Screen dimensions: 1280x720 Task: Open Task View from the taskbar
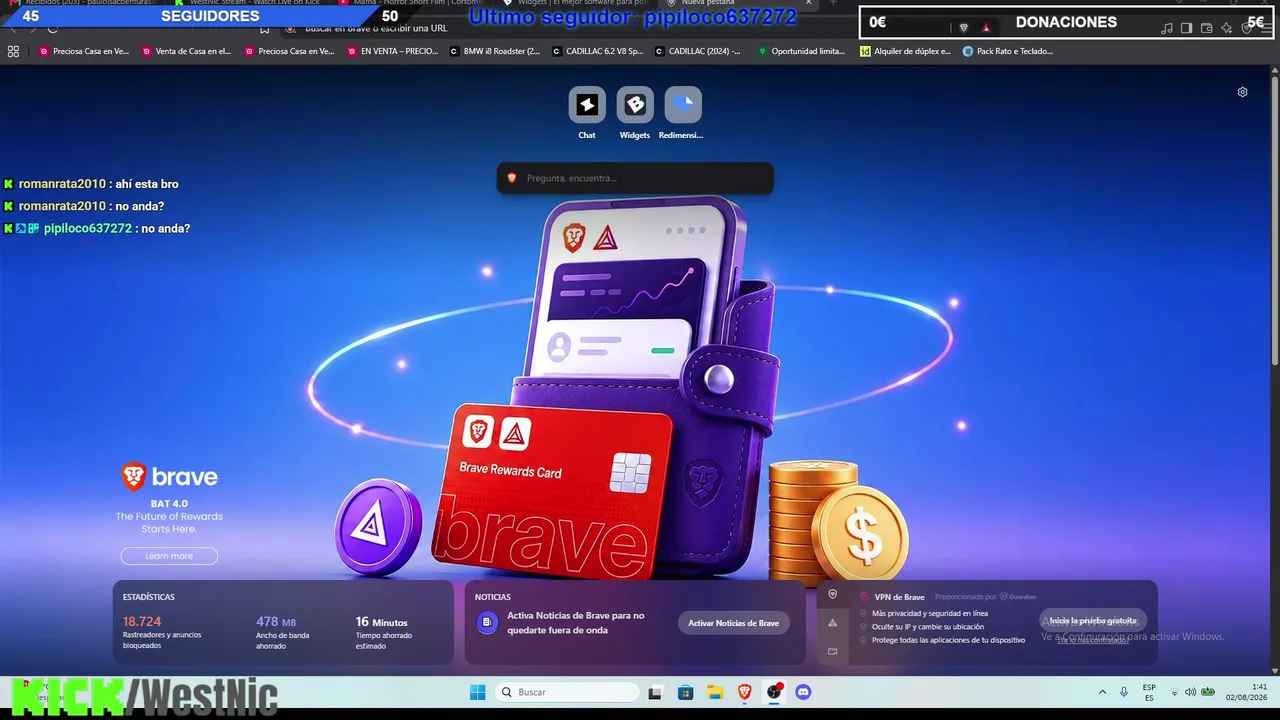click(655, 692)
